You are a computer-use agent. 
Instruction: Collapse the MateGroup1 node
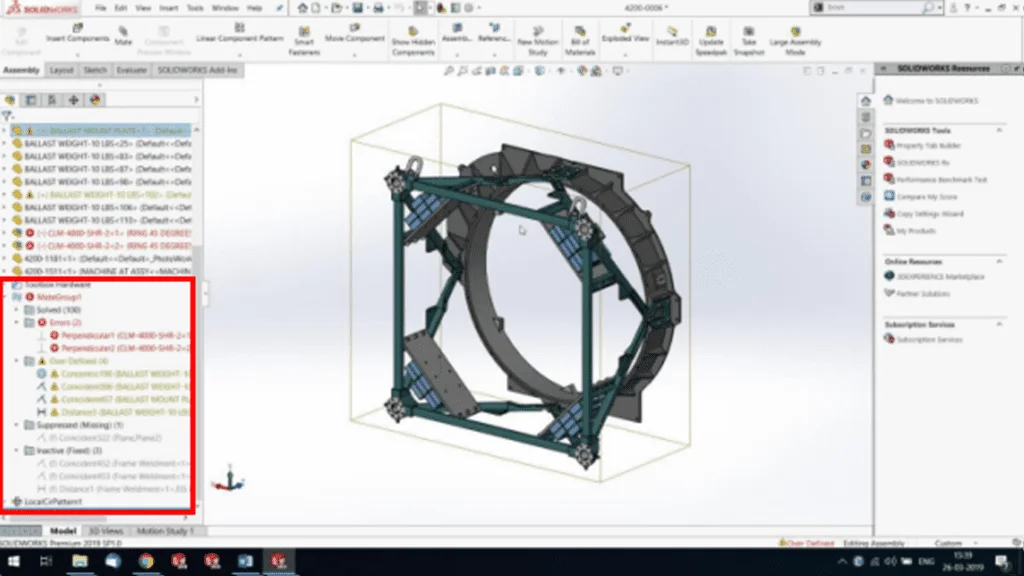tap(5, 297)
